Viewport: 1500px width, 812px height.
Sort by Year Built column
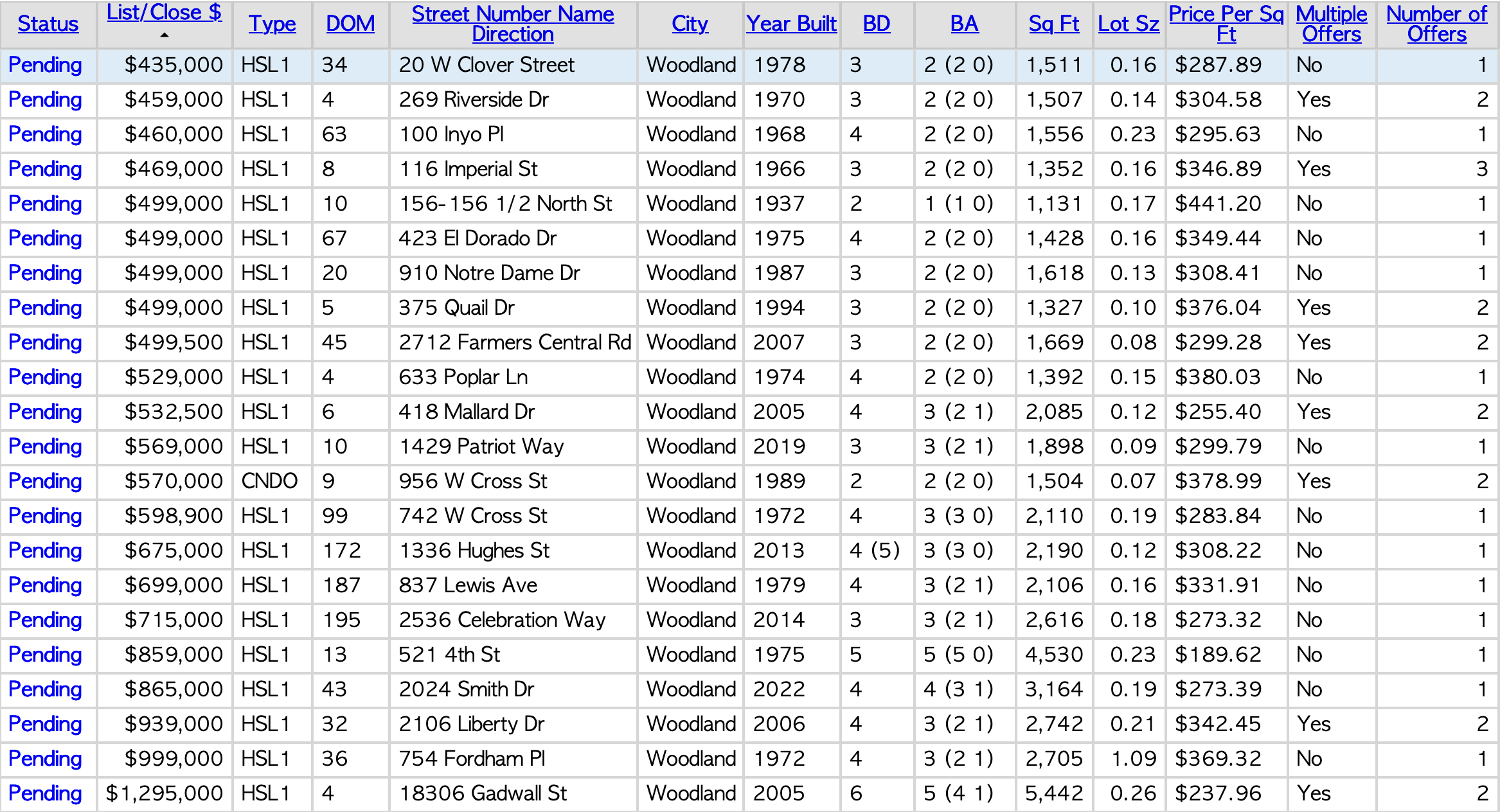(x=791, y=24)
